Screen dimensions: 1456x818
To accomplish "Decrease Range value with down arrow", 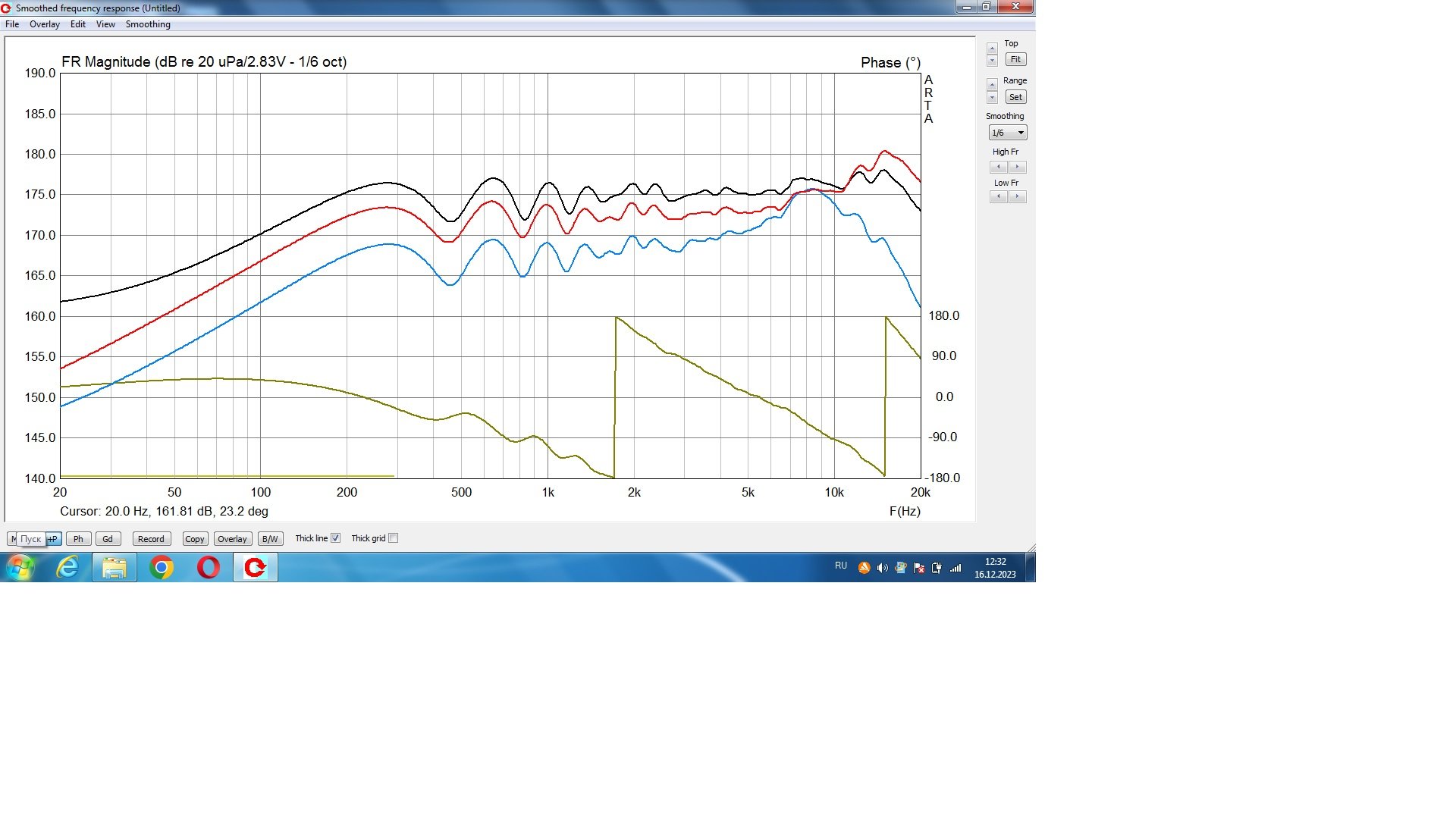I will pyautogui.click(x=992, y=98).
